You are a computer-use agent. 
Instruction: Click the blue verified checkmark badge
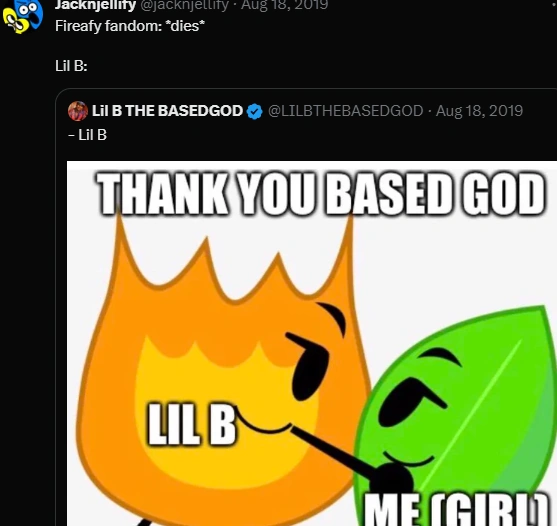point(254,112)
